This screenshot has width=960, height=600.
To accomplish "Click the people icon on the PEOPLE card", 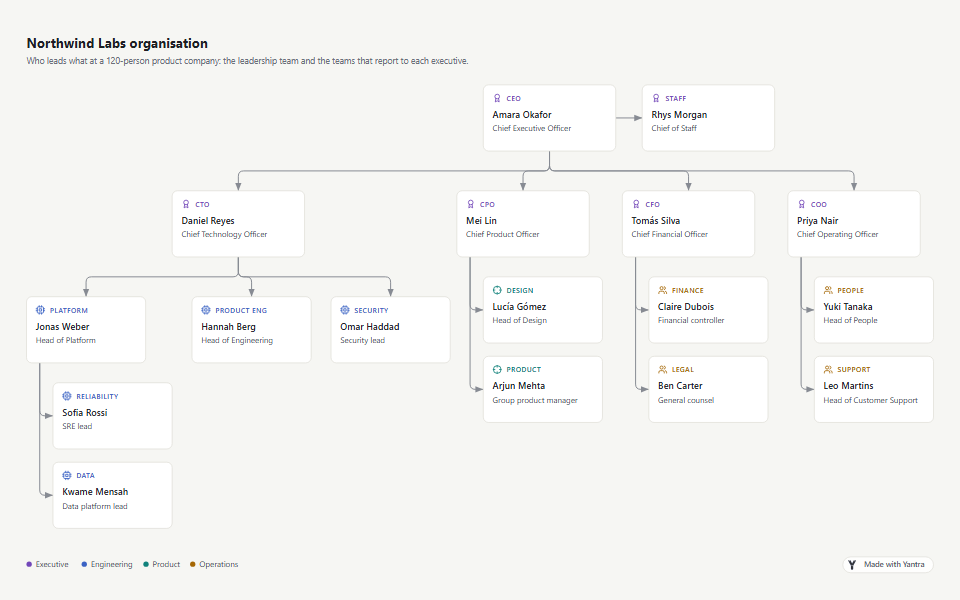I will tap(828, 290).
